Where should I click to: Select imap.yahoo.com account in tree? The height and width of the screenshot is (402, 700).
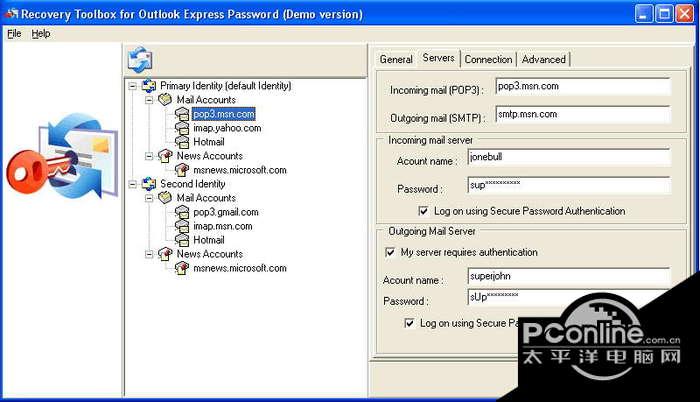pyautogui.click(x=227, y=128)
